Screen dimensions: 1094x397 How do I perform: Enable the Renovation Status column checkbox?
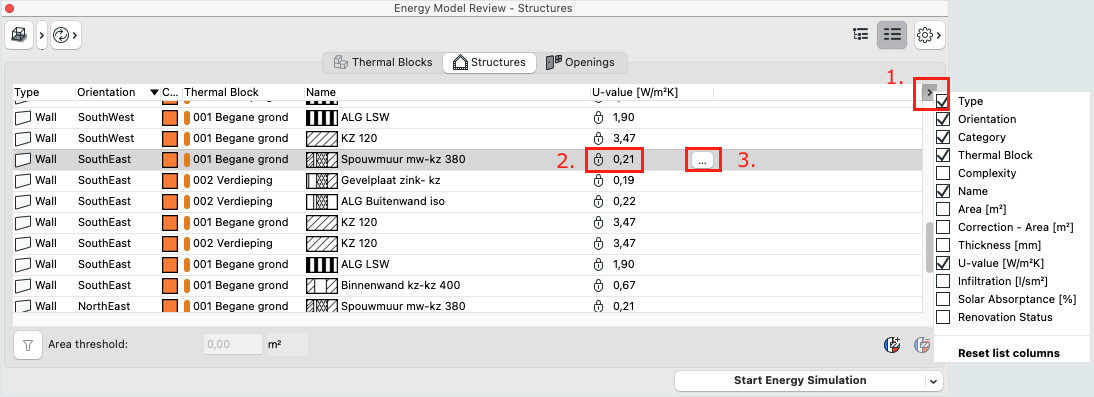tap(943, 317)
